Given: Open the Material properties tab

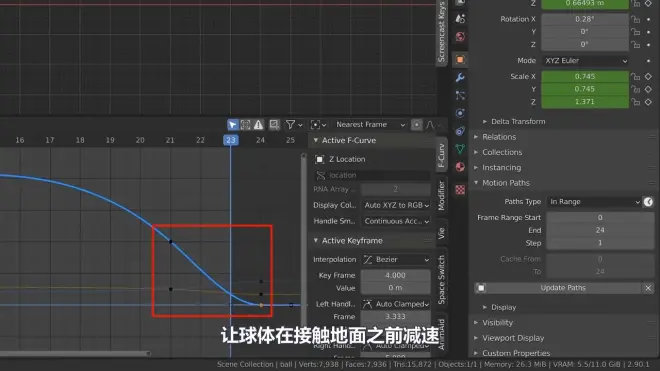Looking at the screenshot, I should pyautogui.click(x=460, y=167).
